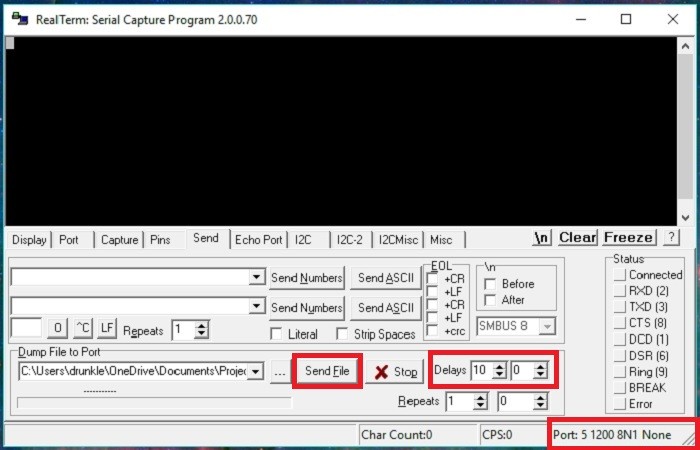Image resolution: width=700 pixels, height=450 pixels.
Task: Check the After \n checkbox
Action: point(490,300)
